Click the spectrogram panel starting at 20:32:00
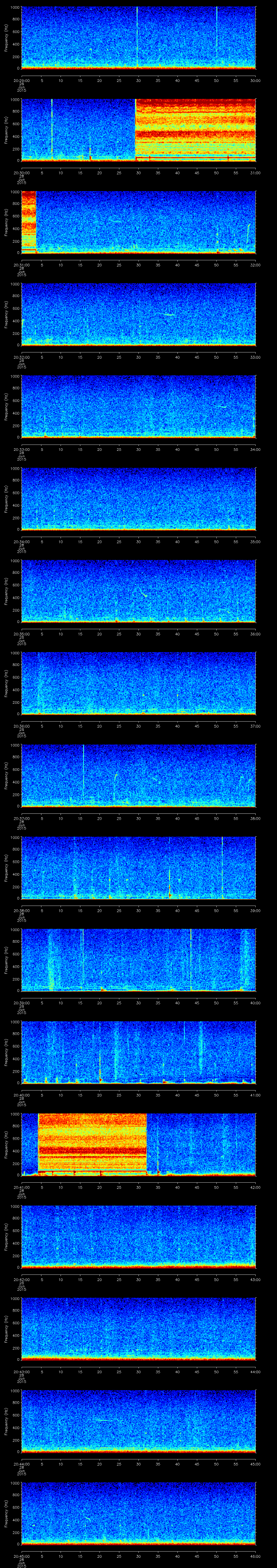277x1568 pixels. point(138,314)
